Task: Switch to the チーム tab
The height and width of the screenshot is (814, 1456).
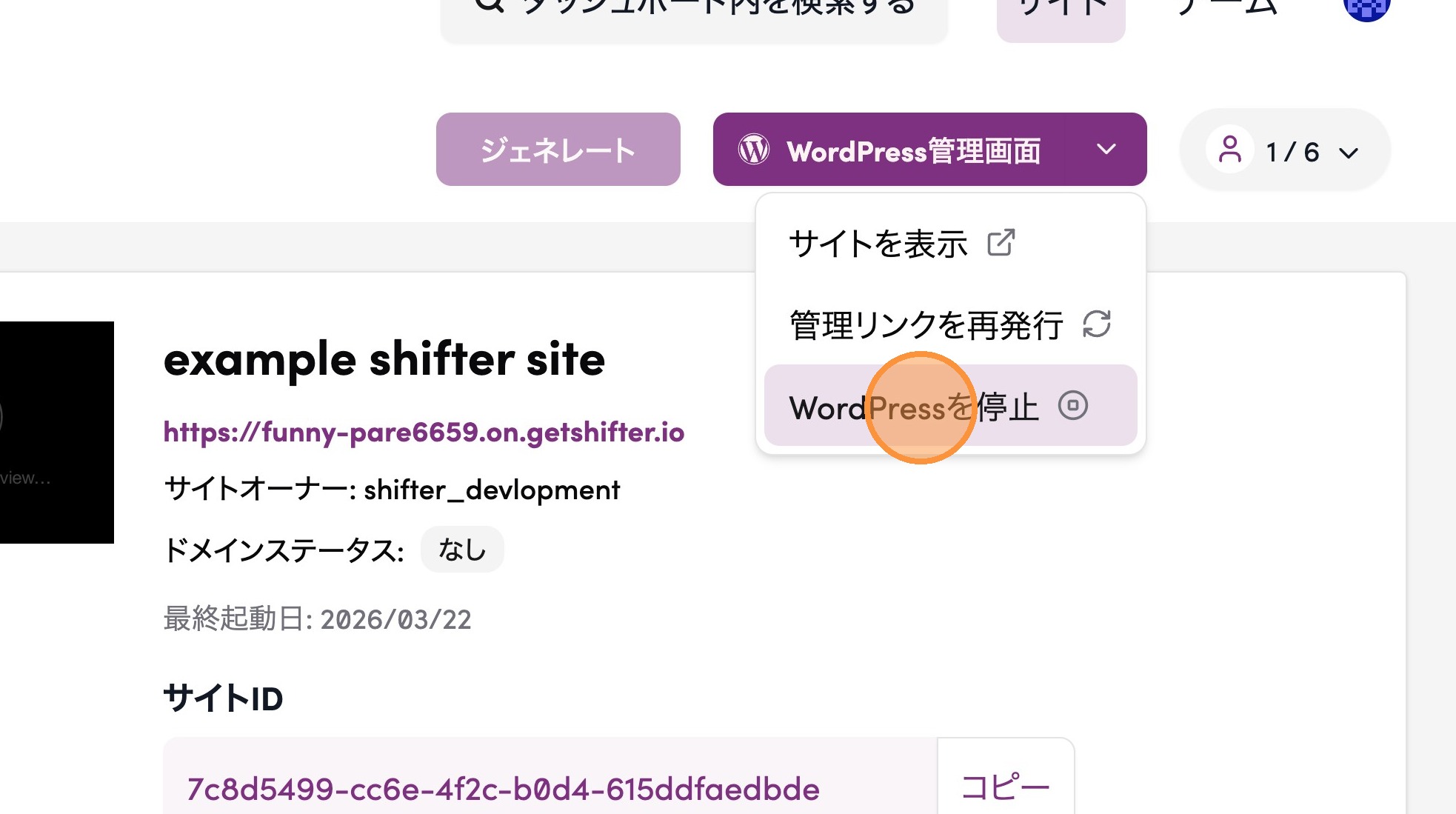Action: (1226, 9)
